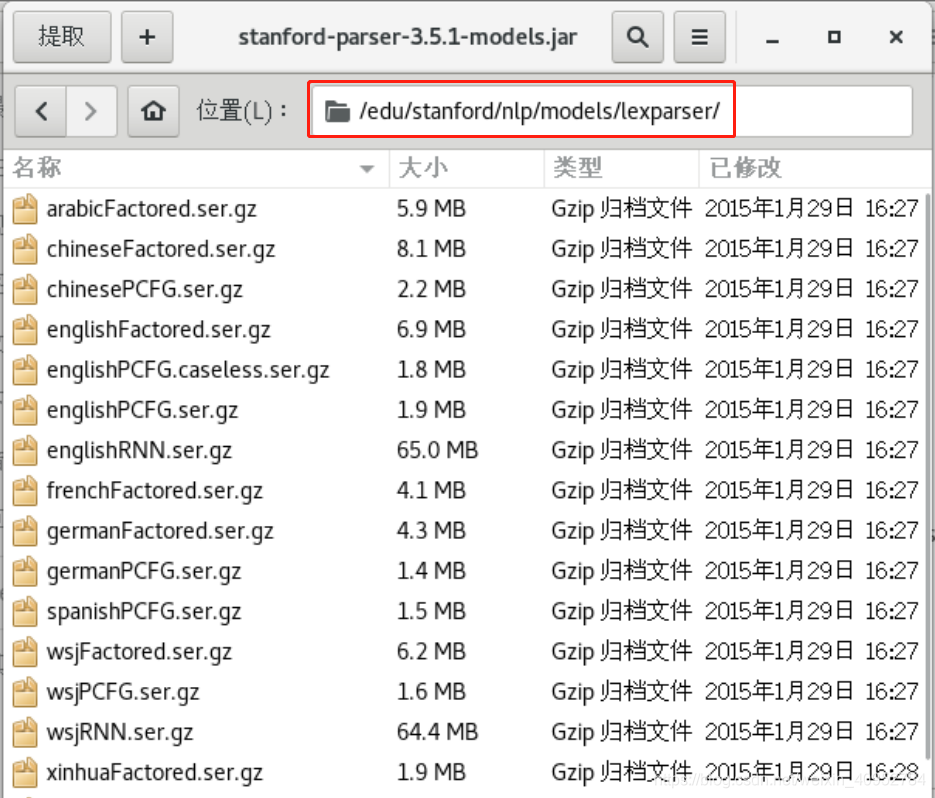Click the file icon beside englishRNN.ser.gz
This screenshot has width=935, height=798.
pos(24,450)
